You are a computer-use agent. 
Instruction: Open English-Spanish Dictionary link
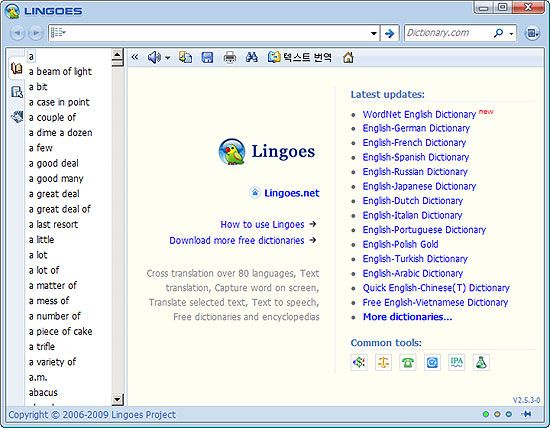pyautogui.click(x=416, y=157)
